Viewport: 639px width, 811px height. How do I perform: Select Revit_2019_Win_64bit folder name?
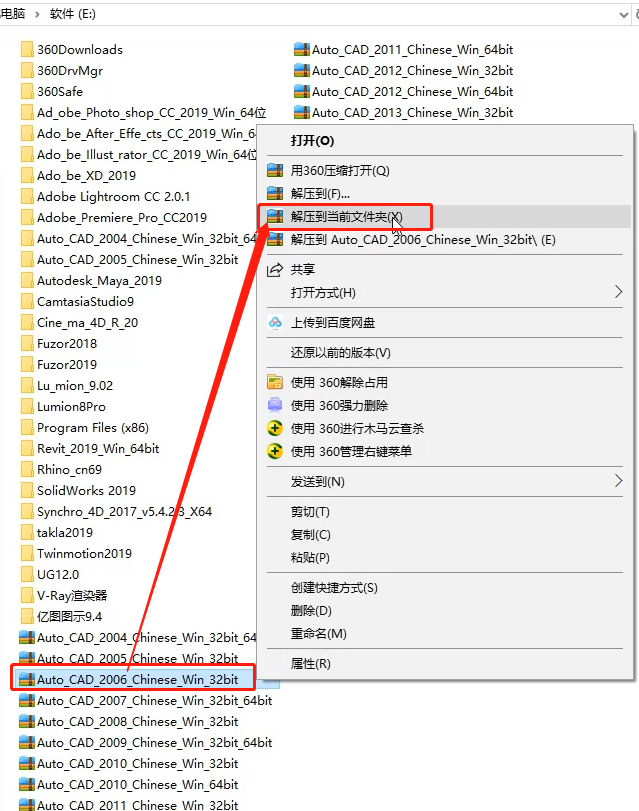pos(98,448)
